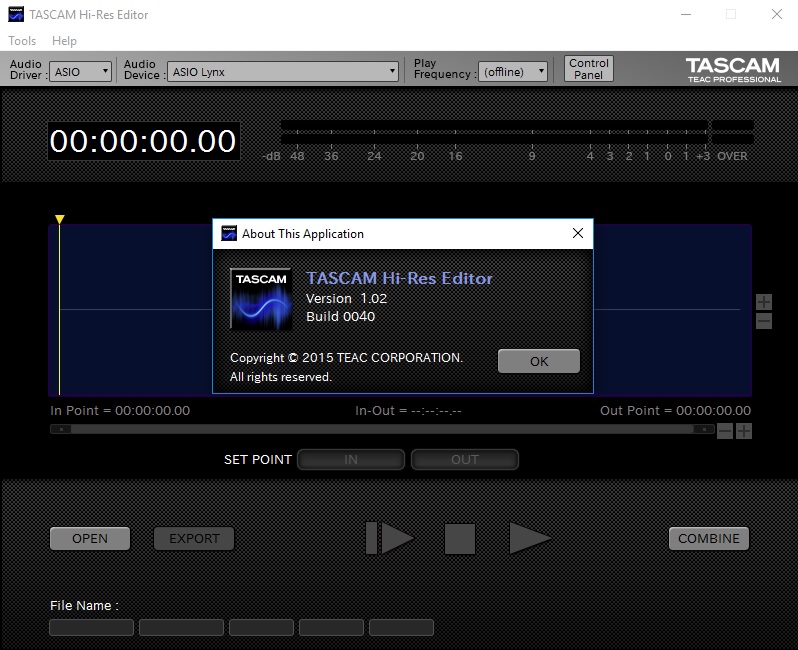This screenshot has height=650, width=798.
Task: Click the 'TASCAM Hi-Res Editor' dialog heading
Action: (399, 278)
